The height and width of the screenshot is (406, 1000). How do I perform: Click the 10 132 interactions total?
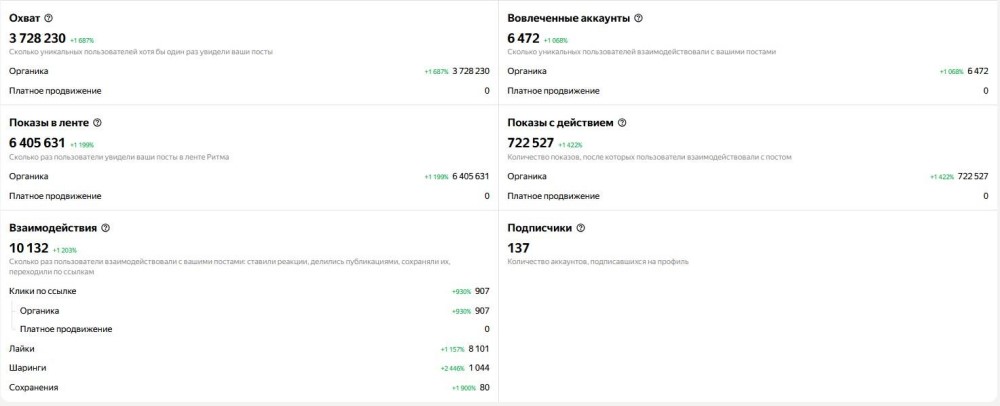point(29,249)
